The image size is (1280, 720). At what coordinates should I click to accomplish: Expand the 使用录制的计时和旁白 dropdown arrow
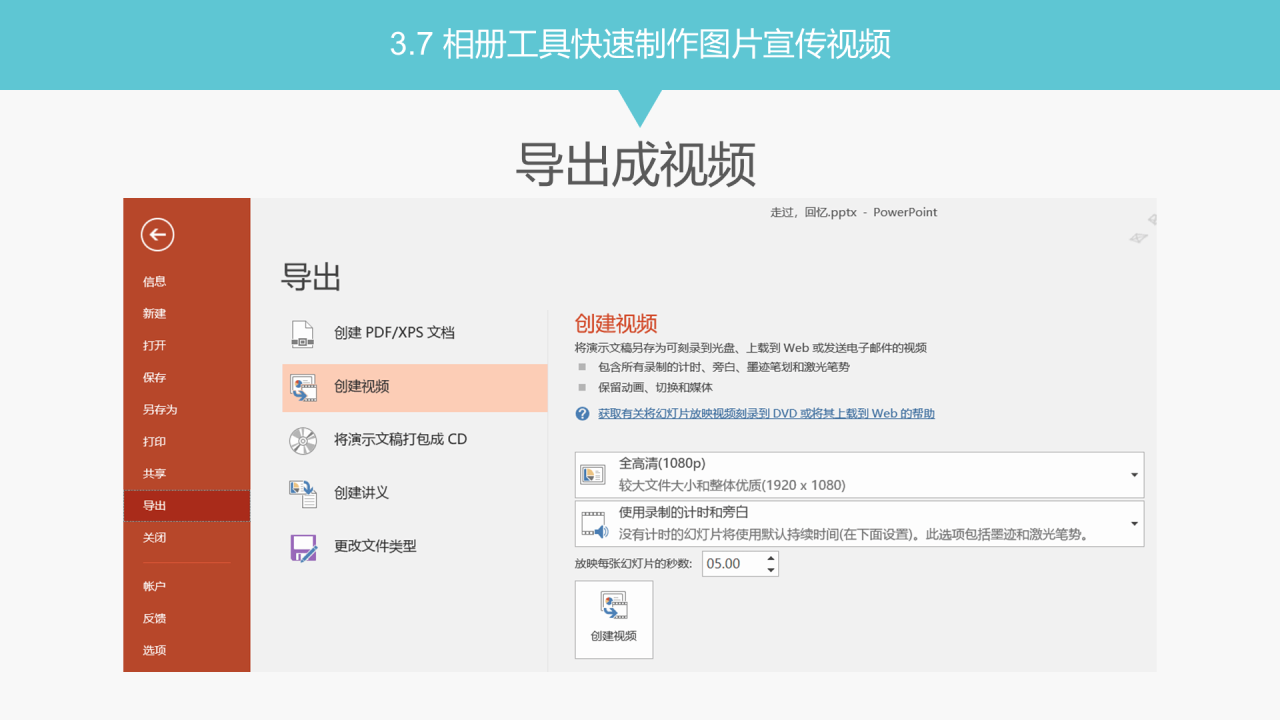1134,524
